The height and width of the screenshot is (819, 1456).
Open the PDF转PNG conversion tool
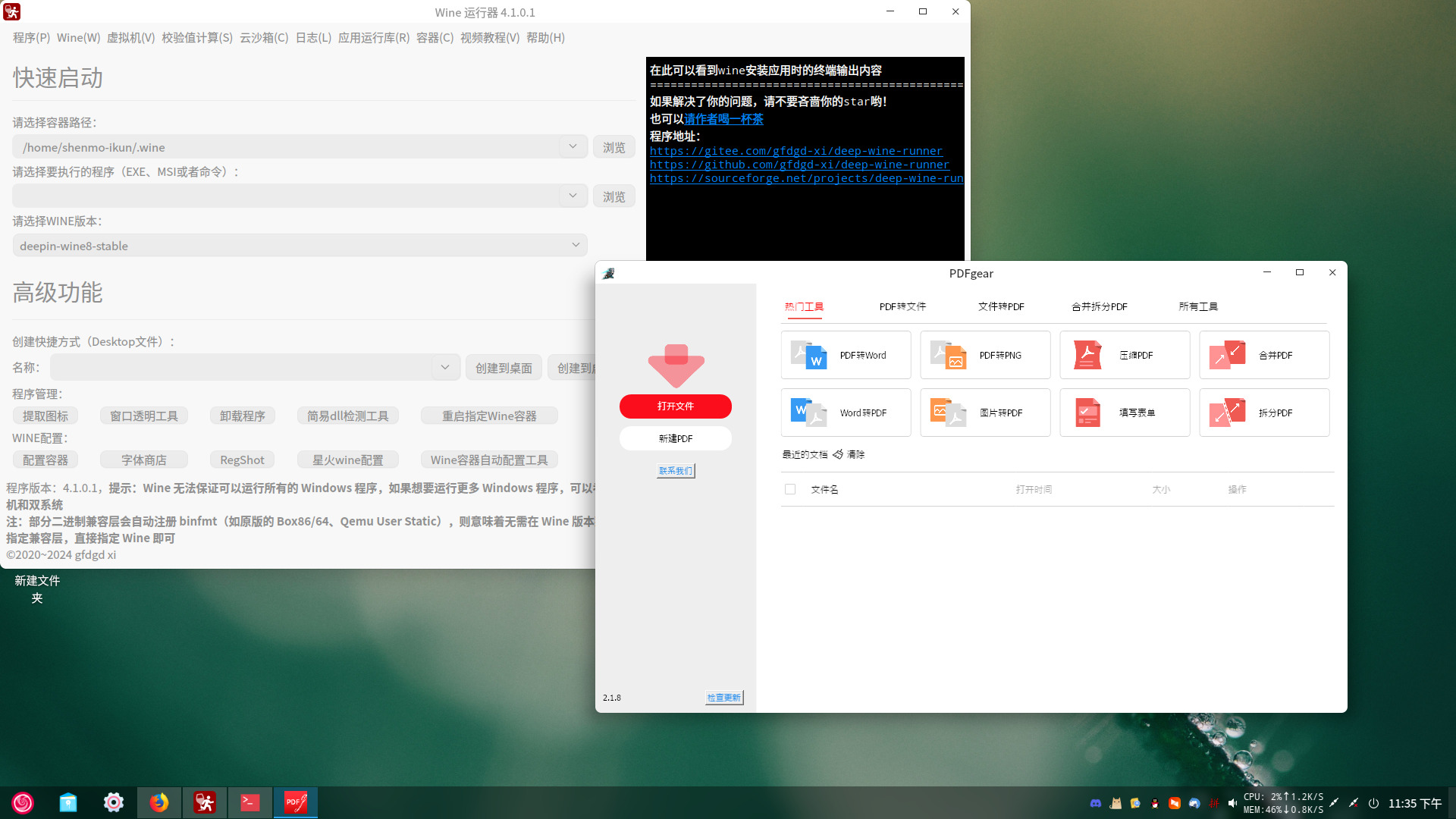(x=985, y=355)
